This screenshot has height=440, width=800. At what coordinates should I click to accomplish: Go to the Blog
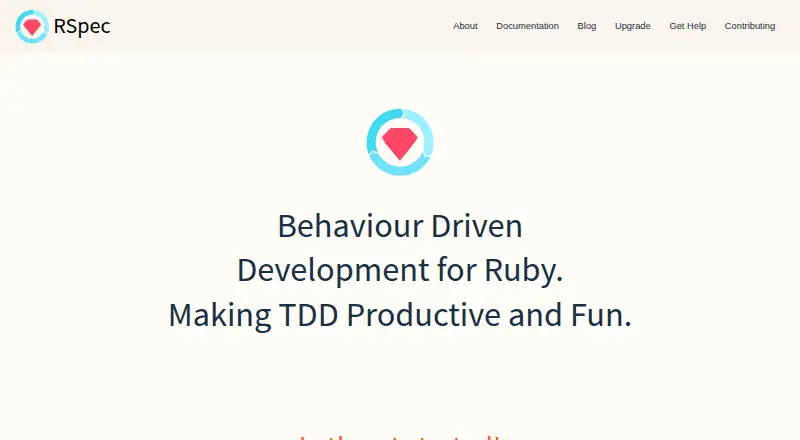587,26
